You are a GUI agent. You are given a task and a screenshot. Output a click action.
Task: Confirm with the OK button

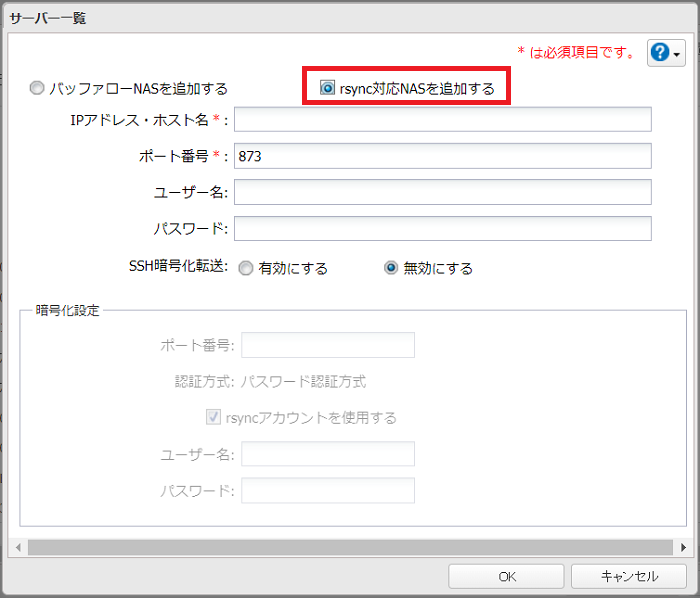click(506, 576)
